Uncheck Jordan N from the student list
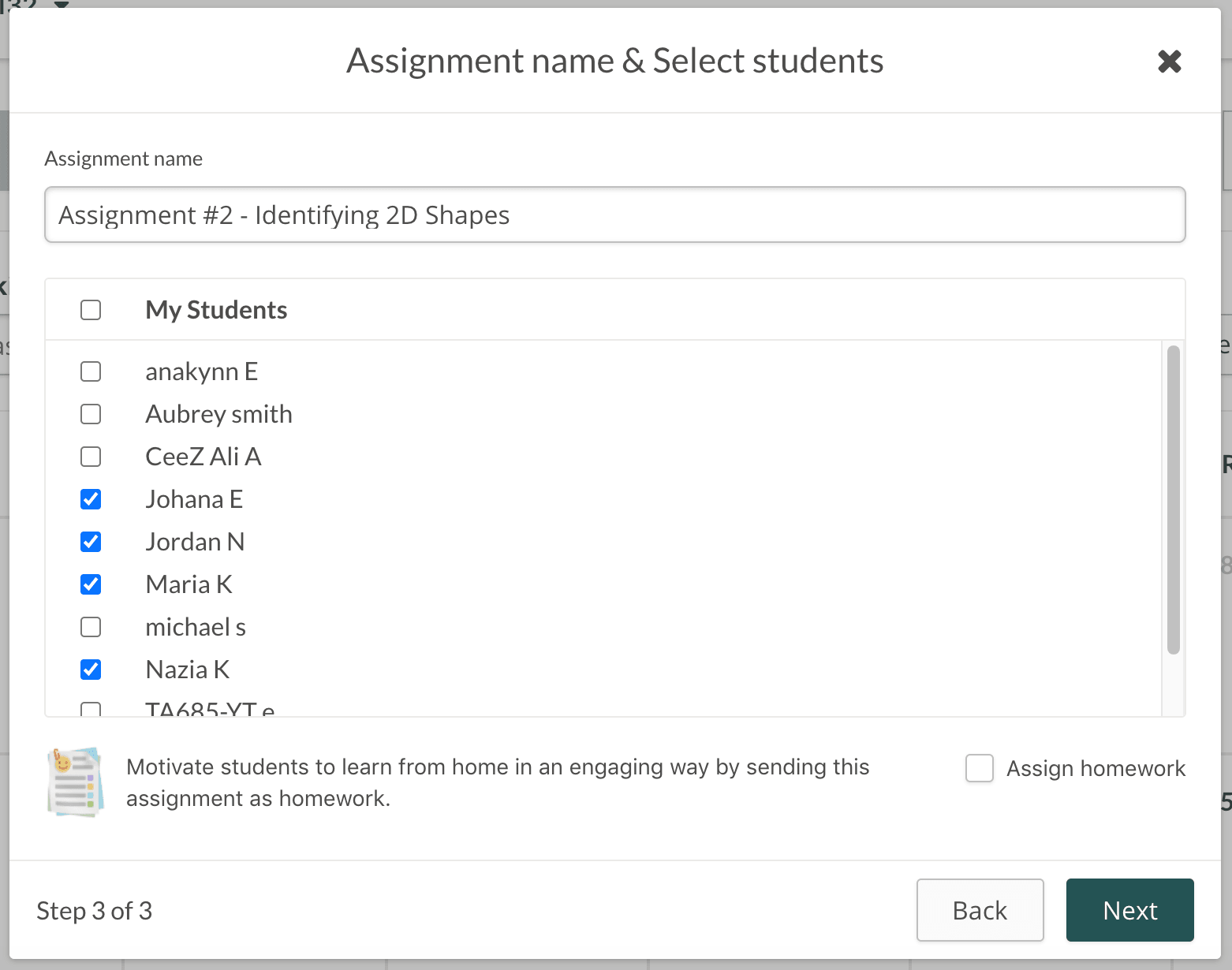1232x970 pixels. point(91,541)
